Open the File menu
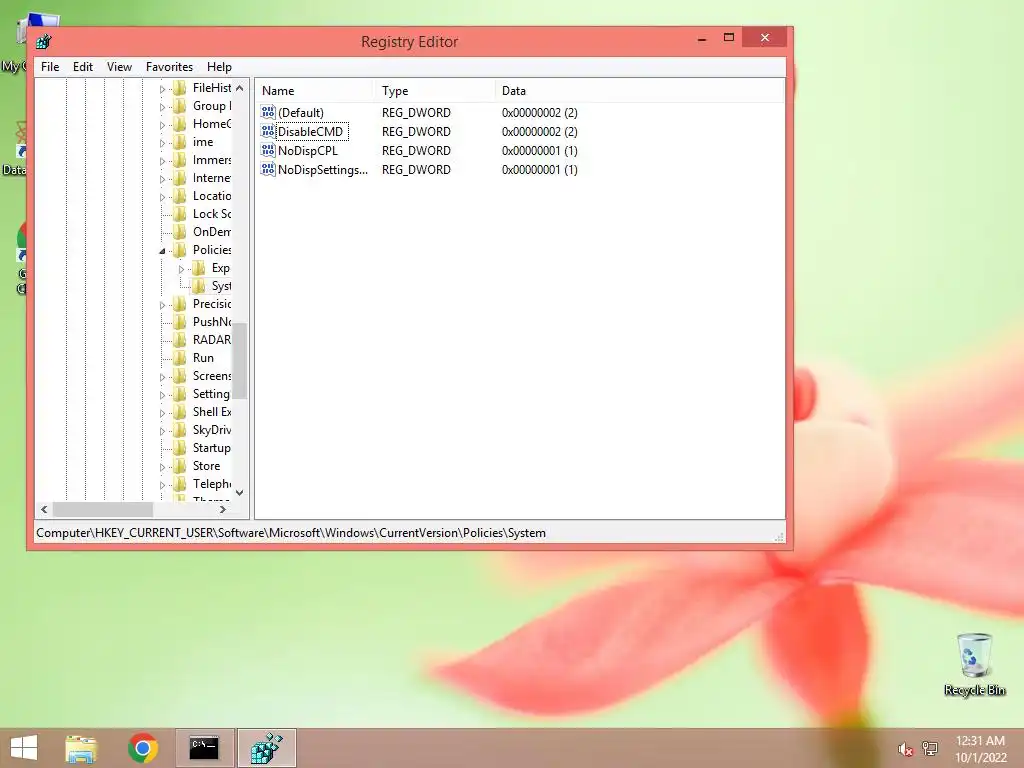Screen dimensions: 1024x768 point(50,67)
